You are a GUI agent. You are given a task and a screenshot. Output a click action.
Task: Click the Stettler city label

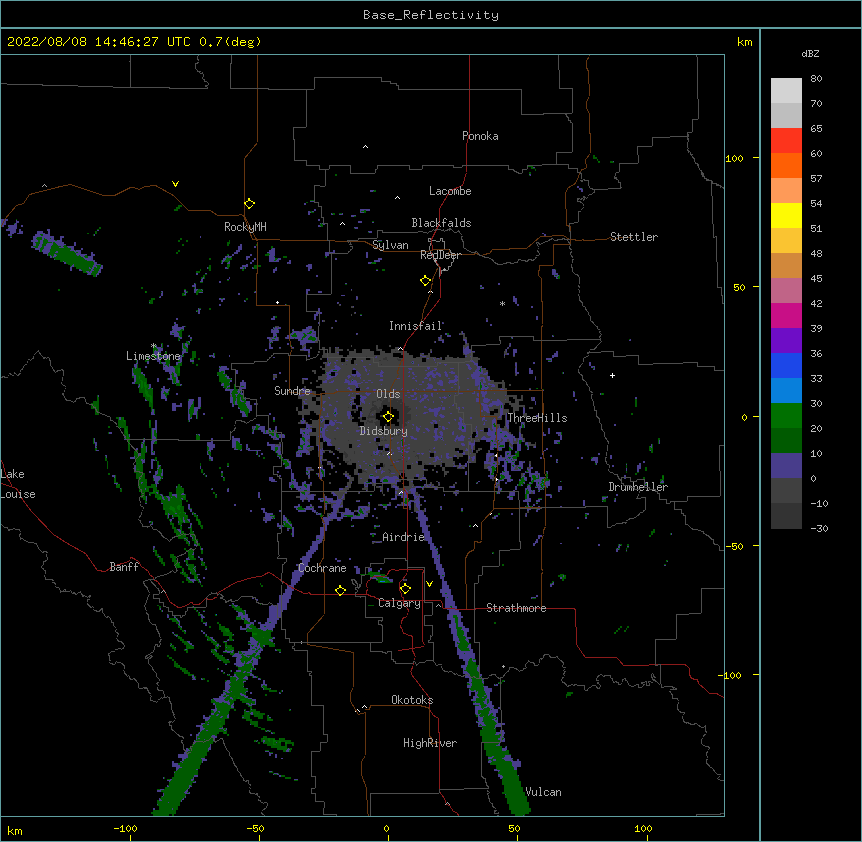[x=633, y=237]
